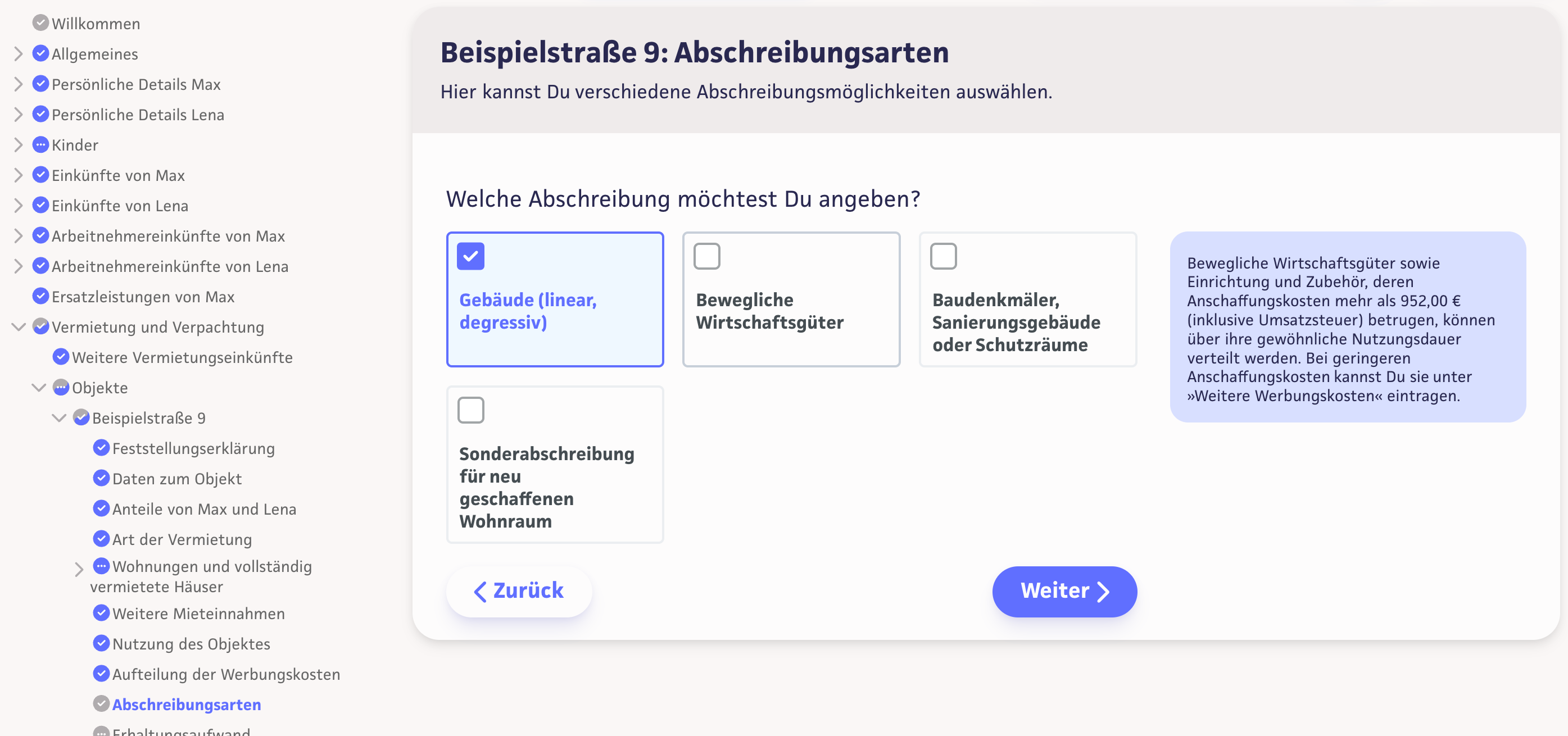Click the checkmark icon next to Feststellungserklärung
1568x736 pixels.
(101, 448)
